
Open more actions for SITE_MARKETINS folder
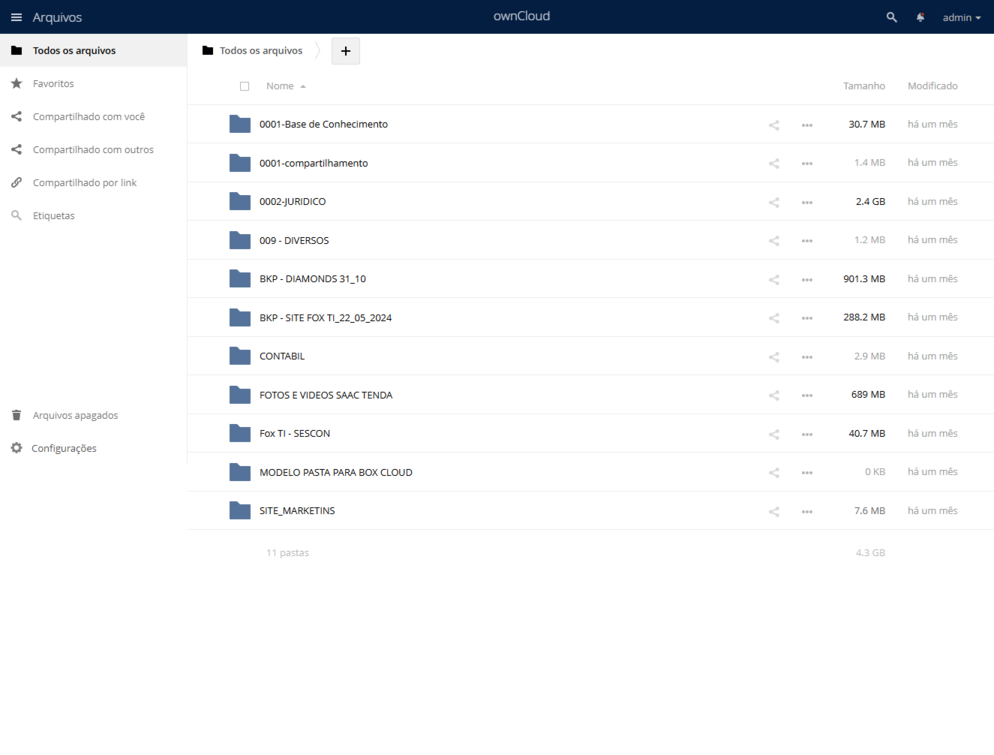(x=807, y=512)
